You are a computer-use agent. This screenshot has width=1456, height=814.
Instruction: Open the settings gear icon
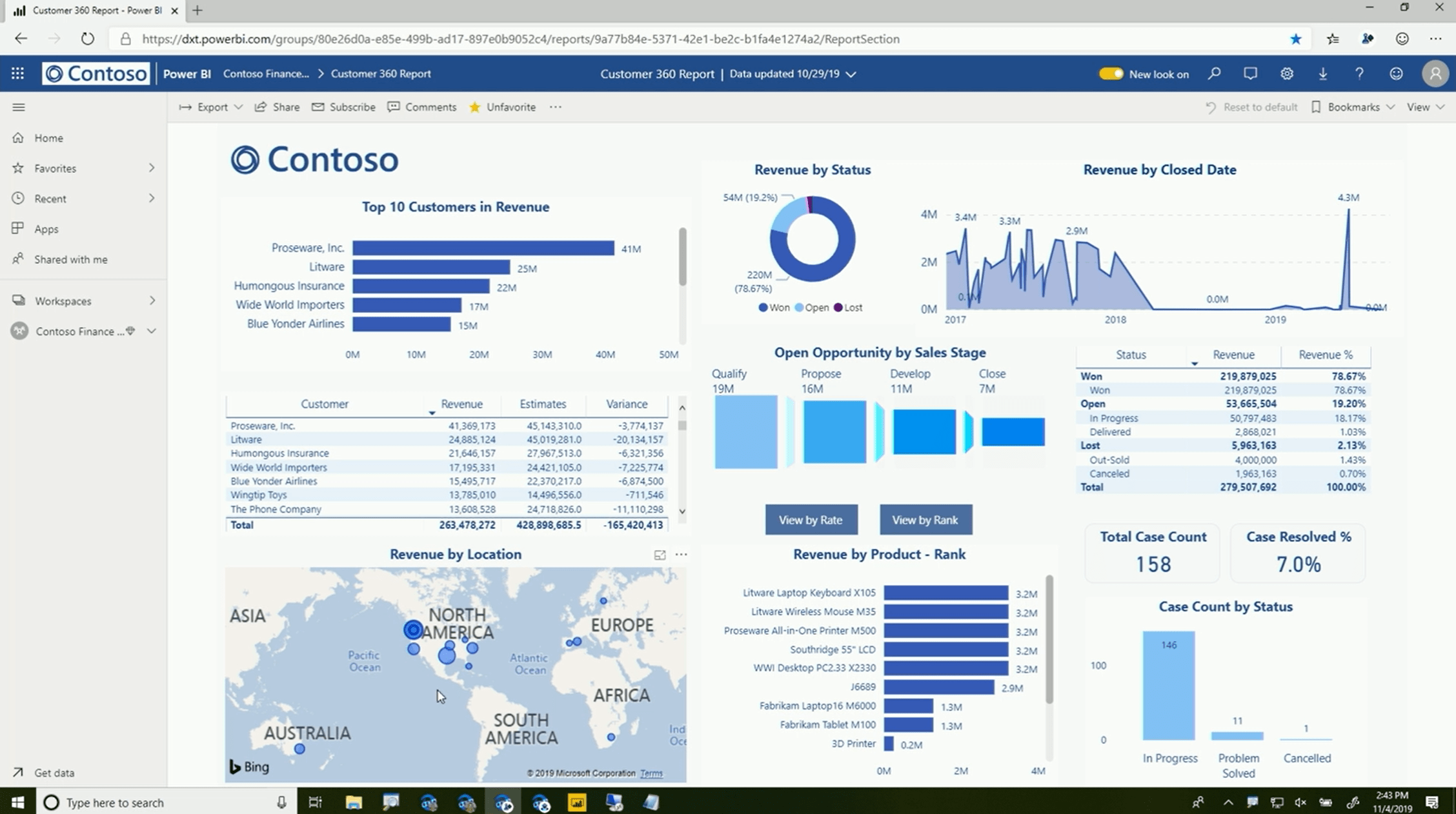point(1286,74)
